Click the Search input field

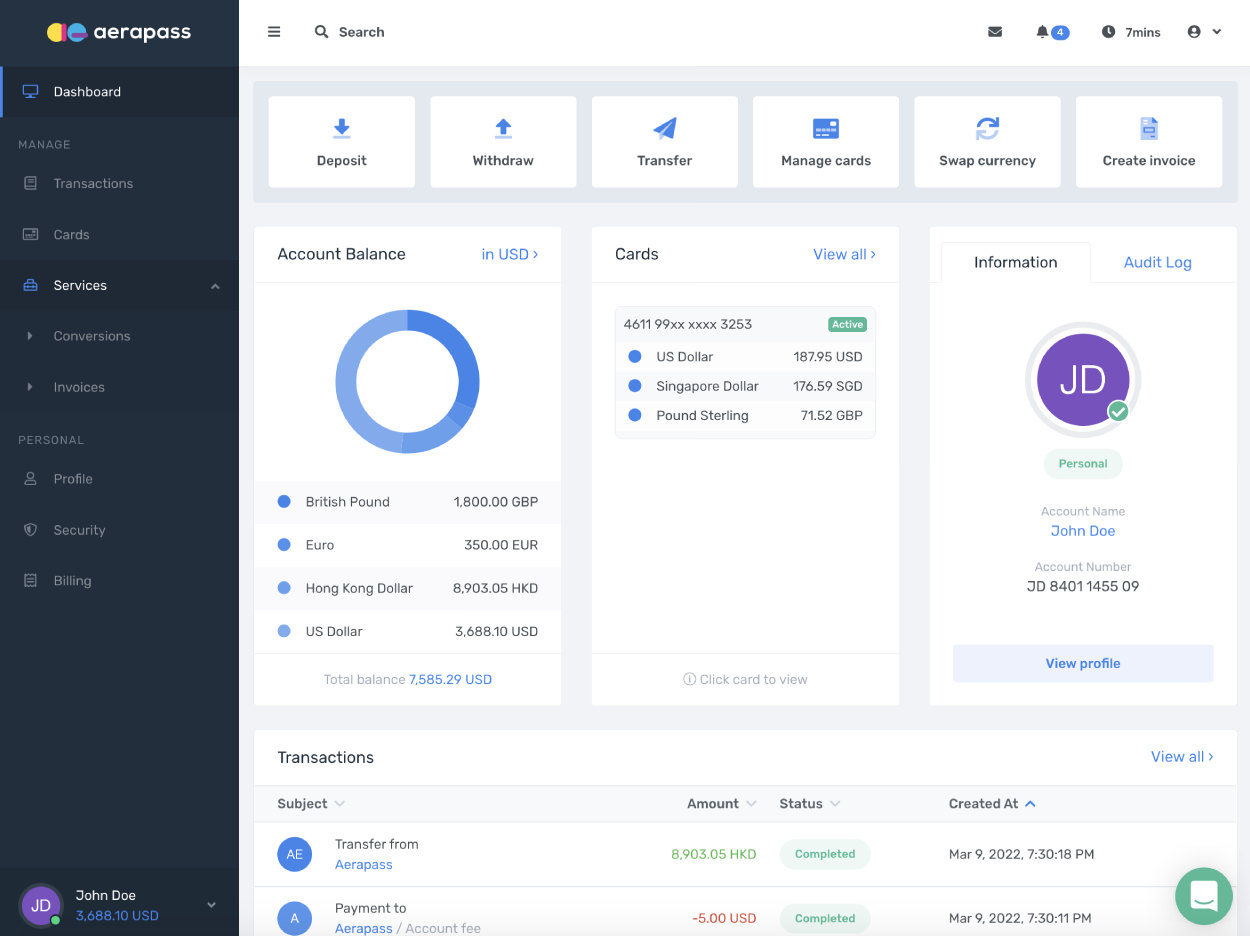361,32
